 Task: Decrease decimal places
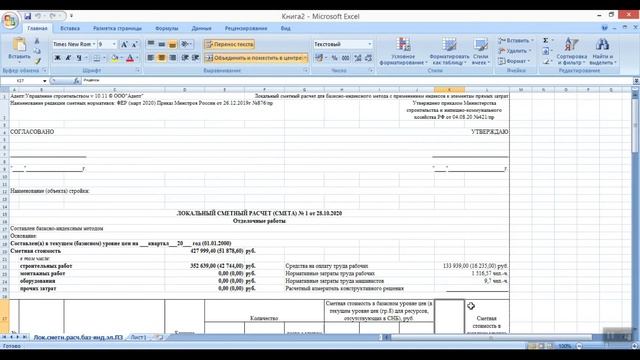(368, 58)
